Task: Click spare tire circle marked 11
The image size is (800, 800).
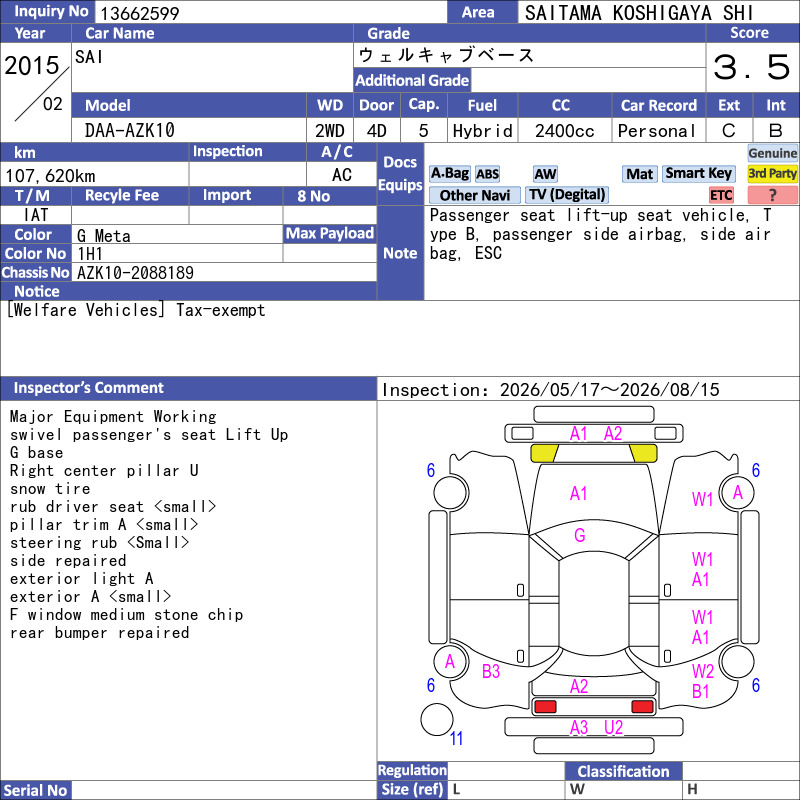Action: [437, 719]
